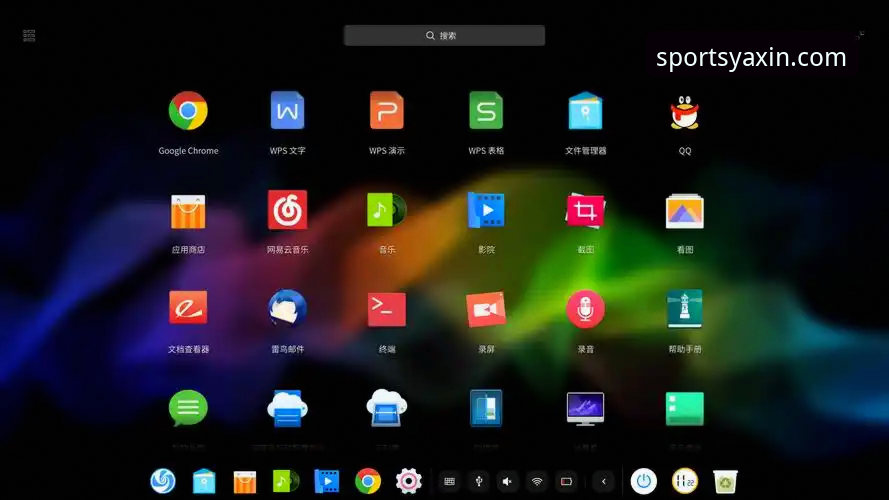Open music player from the dock

(x=286, y=481)
